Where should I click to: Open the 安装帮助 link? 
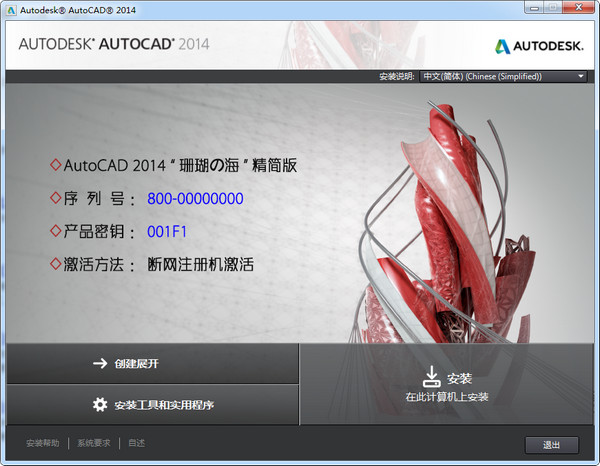tap(42, 443)
